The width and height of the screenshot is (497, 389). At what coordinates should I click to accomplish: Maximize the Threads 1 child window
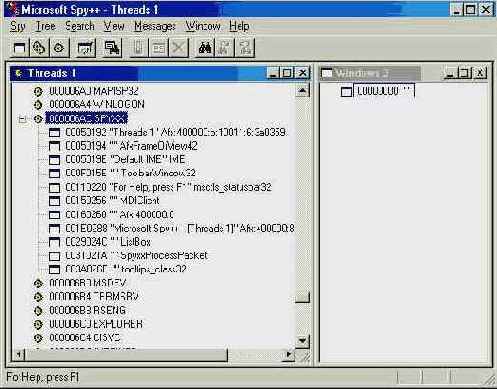287,73
